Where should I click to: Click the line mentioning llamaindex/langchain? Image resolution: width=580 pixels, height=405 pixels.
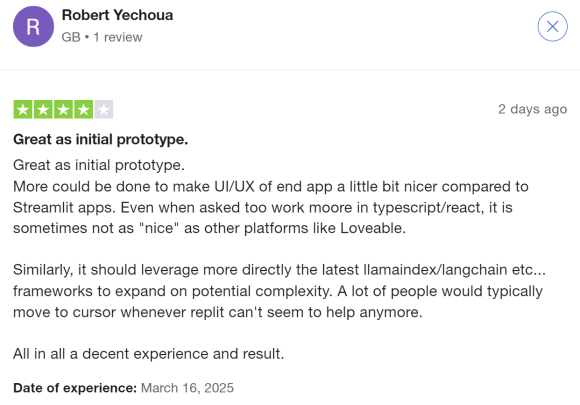pos(279,270)
